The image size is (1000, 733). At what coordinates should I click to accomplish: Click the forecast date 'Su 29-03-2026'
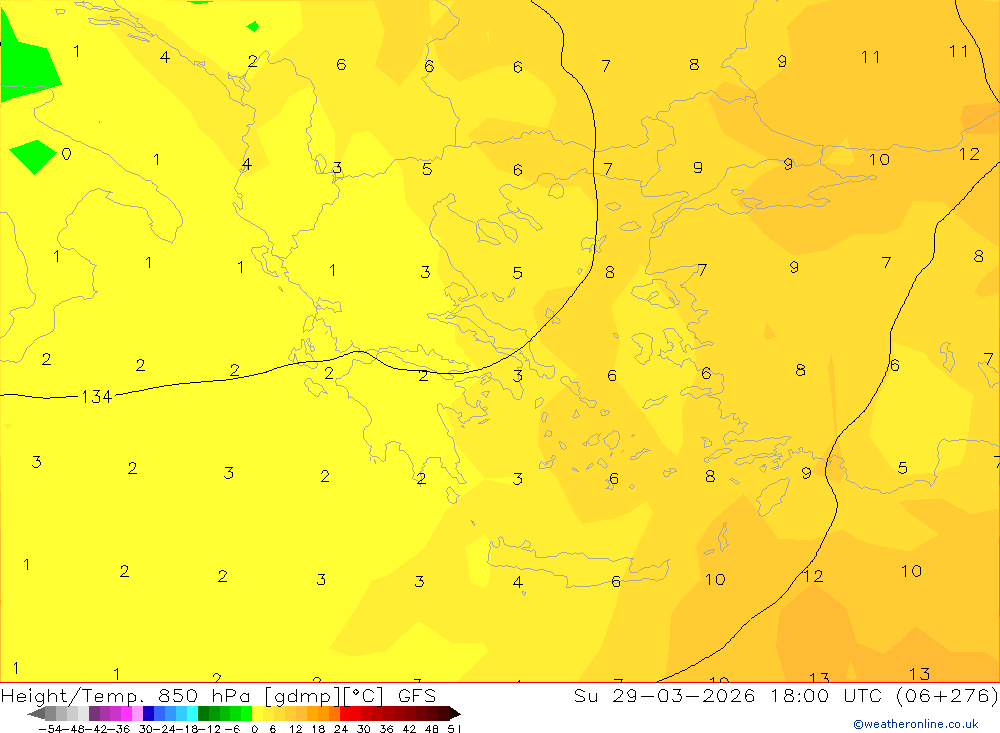(x=665, y=696)
